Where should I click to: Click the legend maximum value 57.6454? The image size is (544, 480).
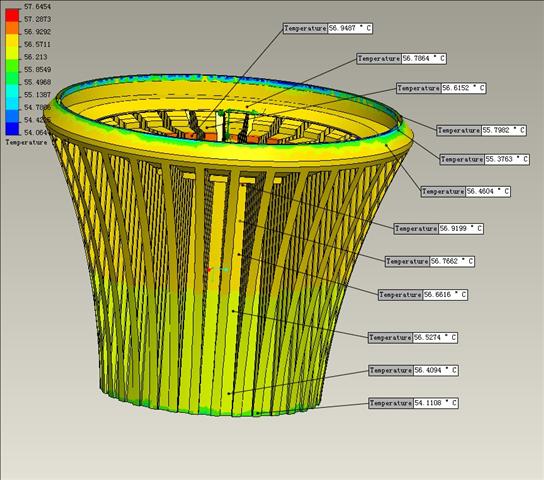click(37, 7)
